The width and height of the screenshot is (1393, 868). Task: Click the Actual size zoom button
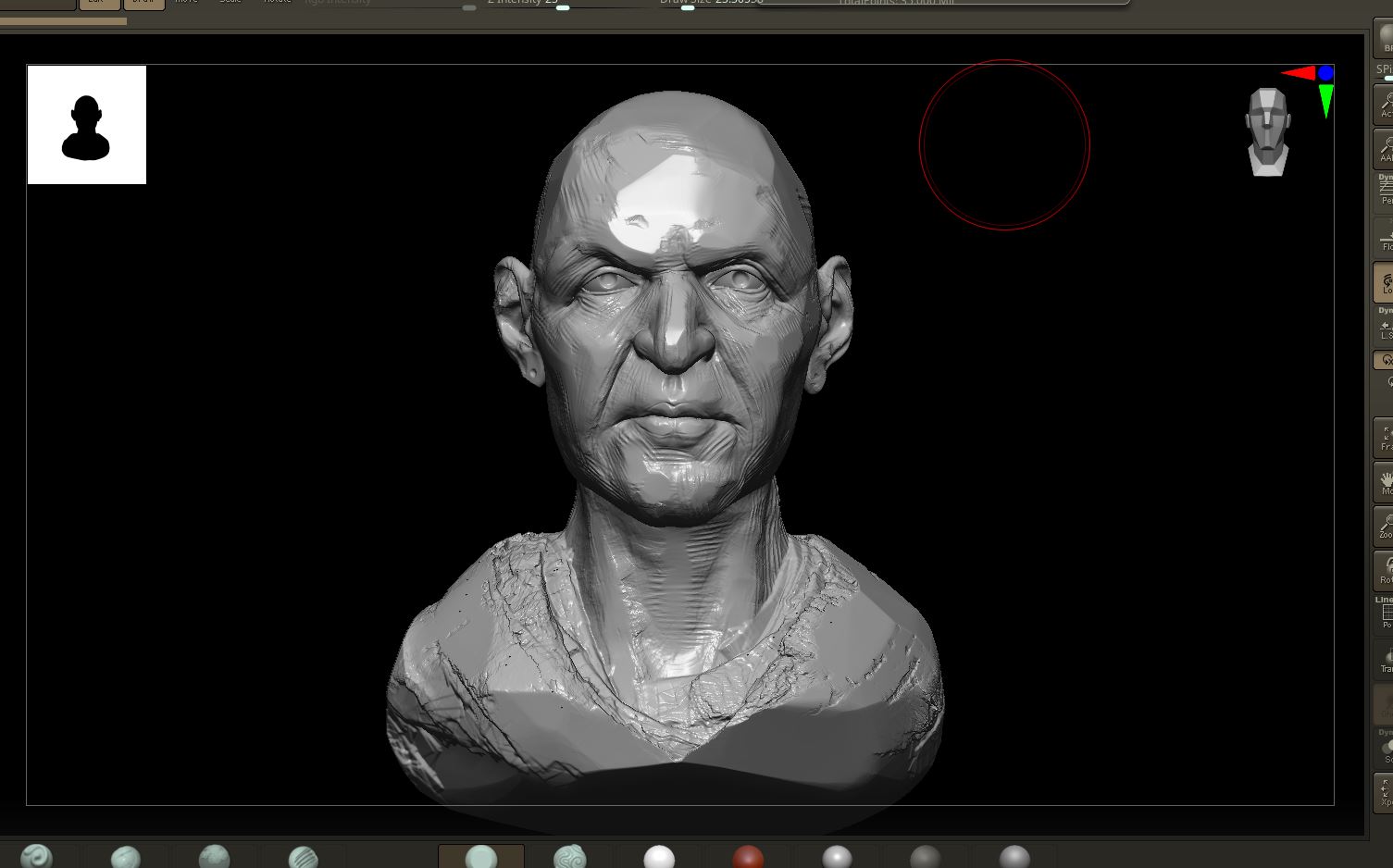(1384, 104)
